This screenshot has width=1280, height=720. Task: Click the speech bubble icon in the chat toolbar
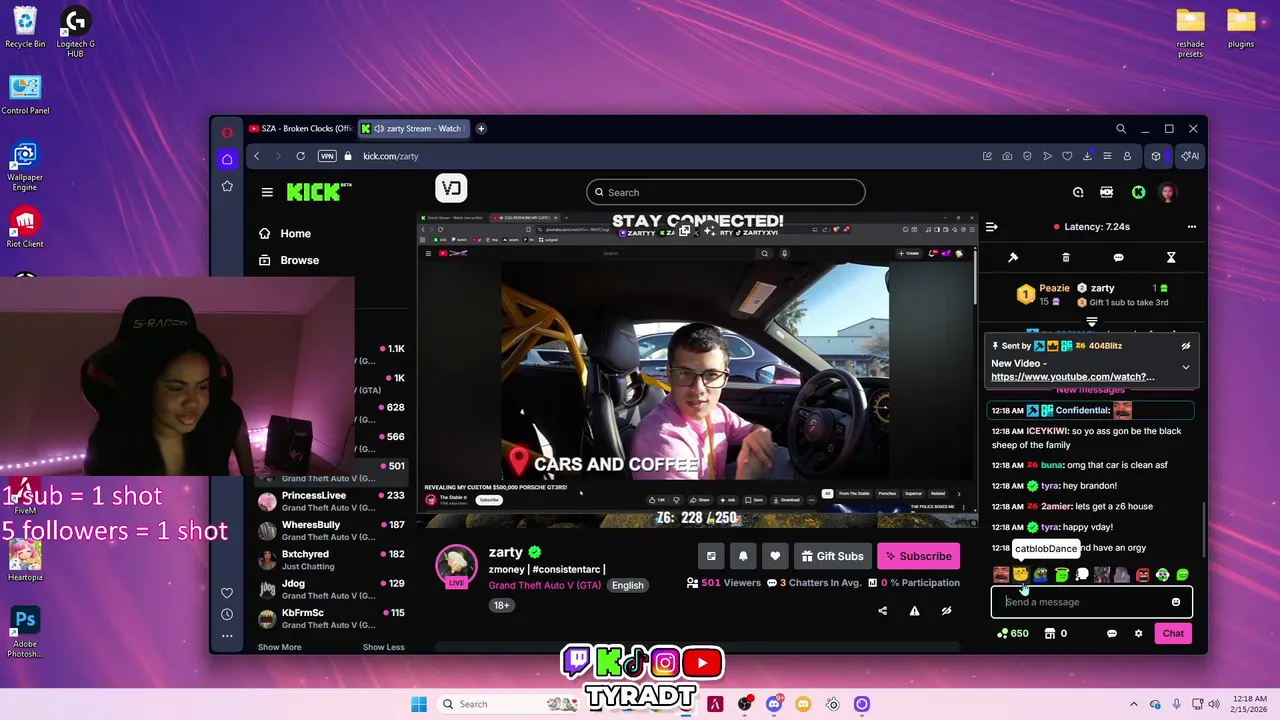pyautogui.click(x=1118, y=258)
